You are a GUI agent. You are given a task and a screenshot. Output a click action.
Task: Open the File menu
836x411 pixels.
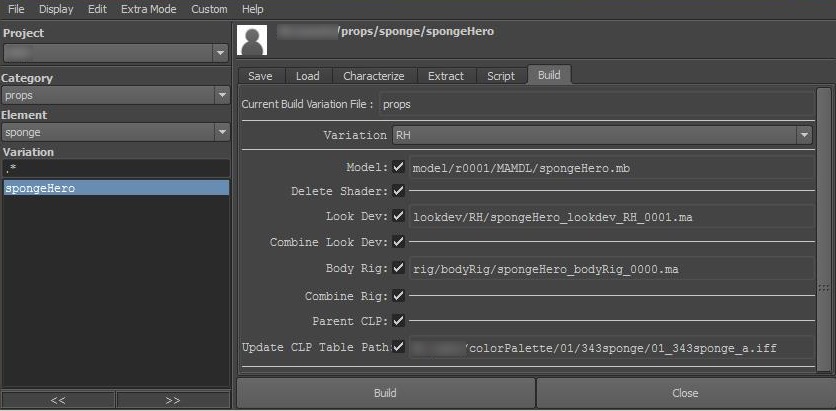16,9
